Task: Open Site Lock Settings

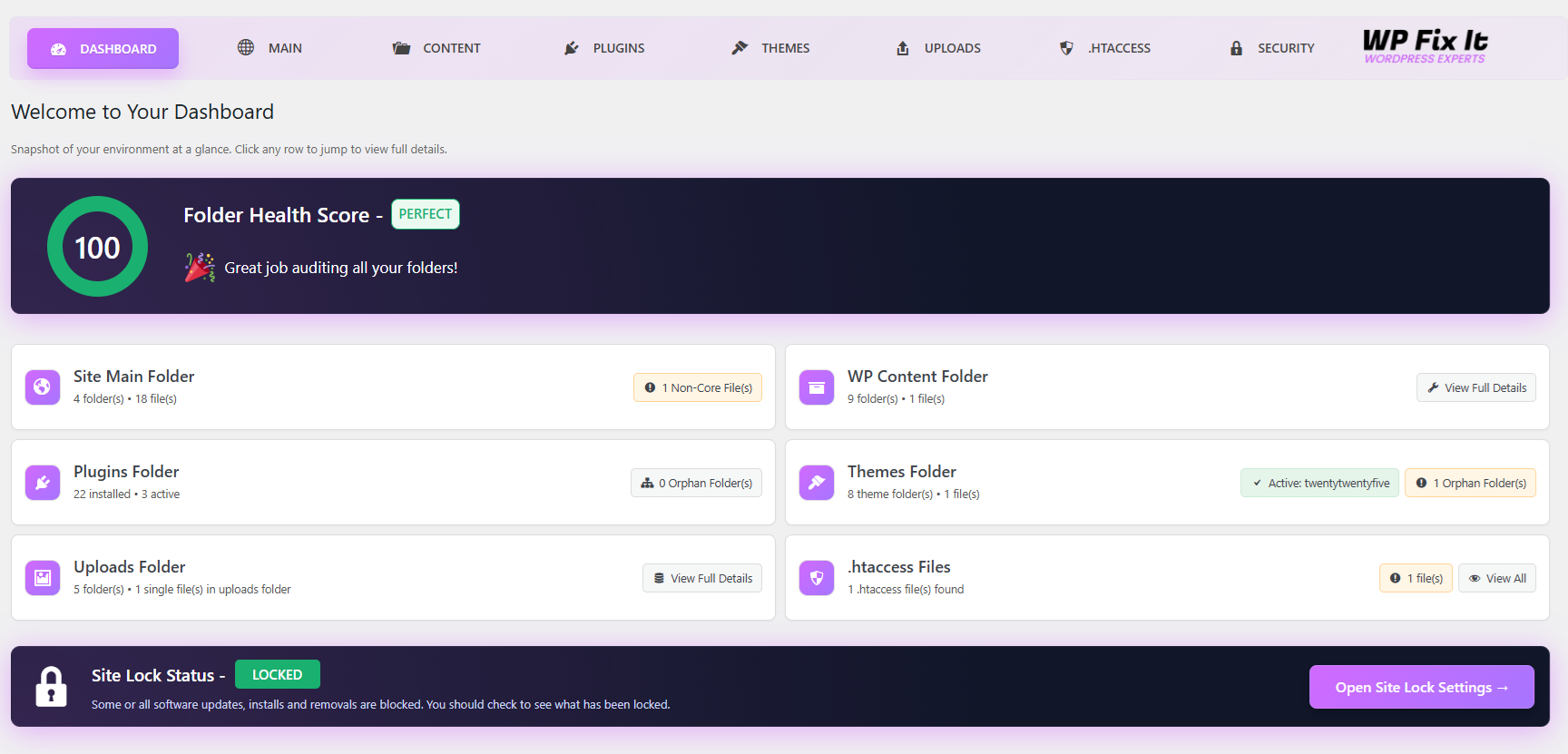Action: click(1421, 687)
